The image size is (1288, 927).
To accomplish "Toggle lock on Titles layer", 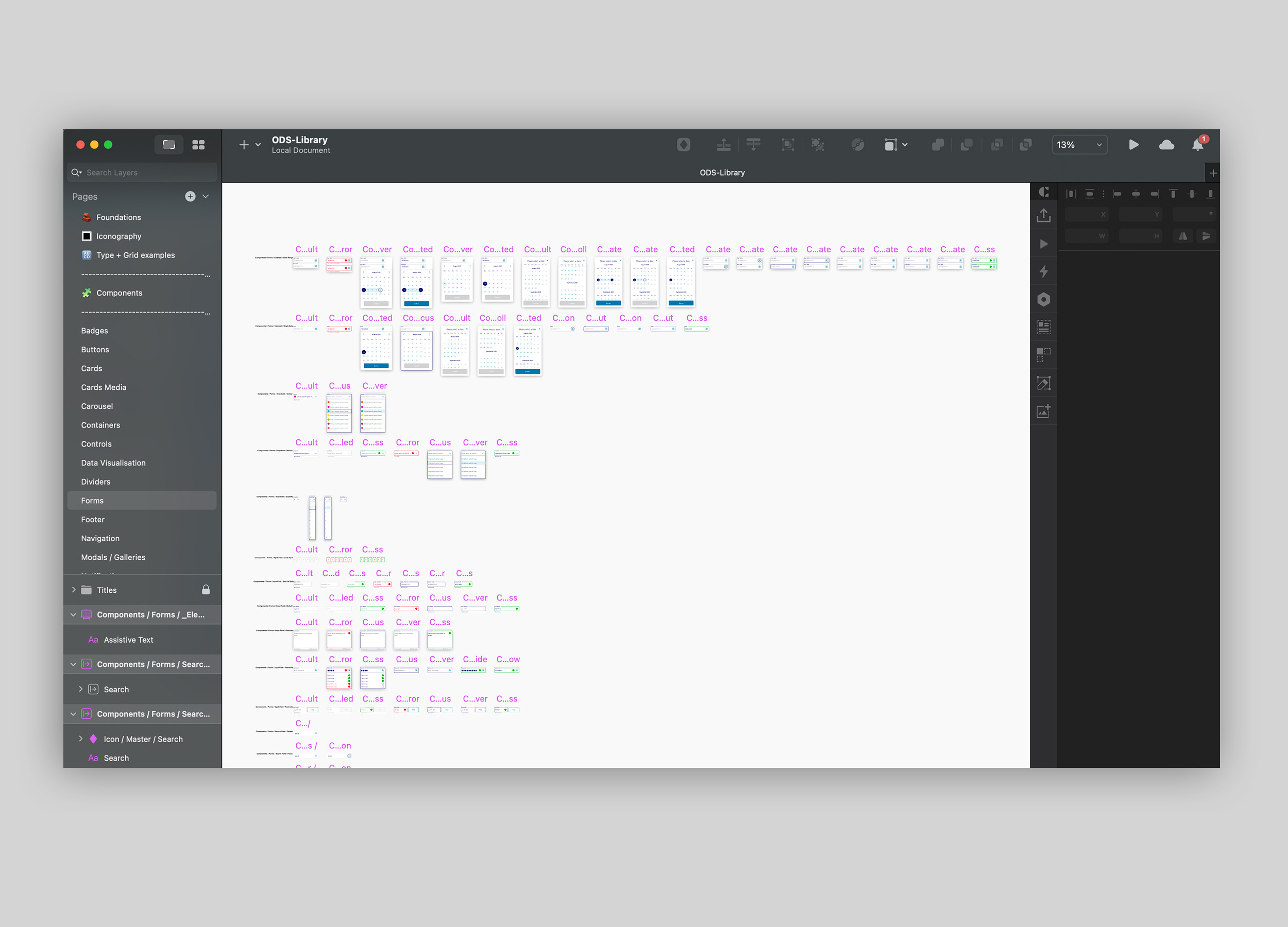I will (x=206, y=590).
